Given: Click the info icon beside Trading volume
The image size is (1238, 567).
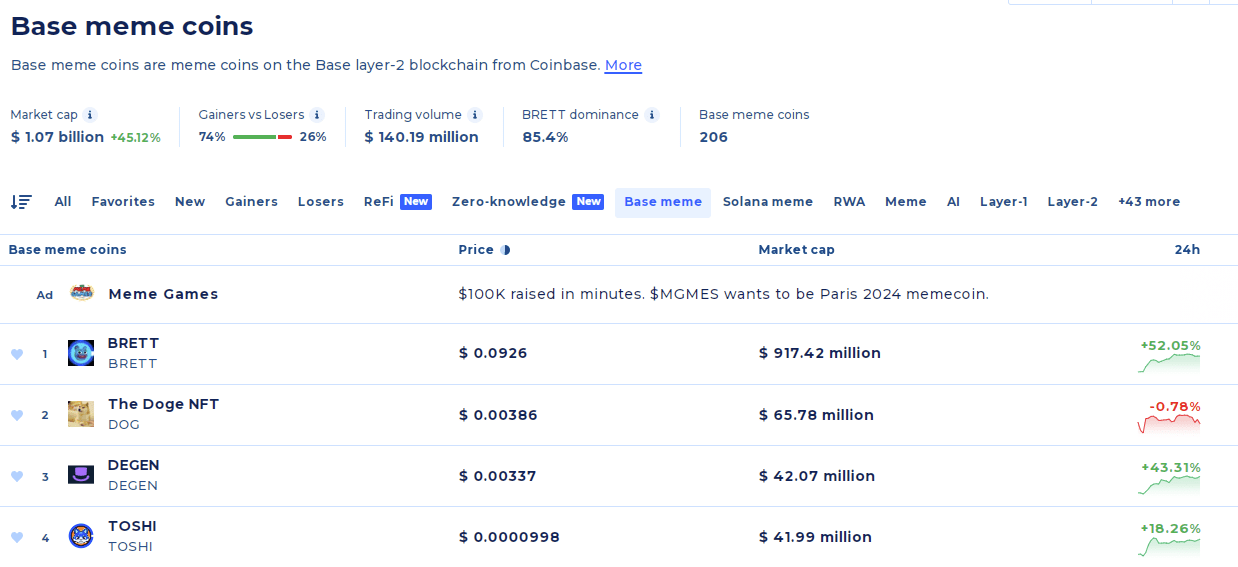Looking at the screenshot, I should 475,115.
